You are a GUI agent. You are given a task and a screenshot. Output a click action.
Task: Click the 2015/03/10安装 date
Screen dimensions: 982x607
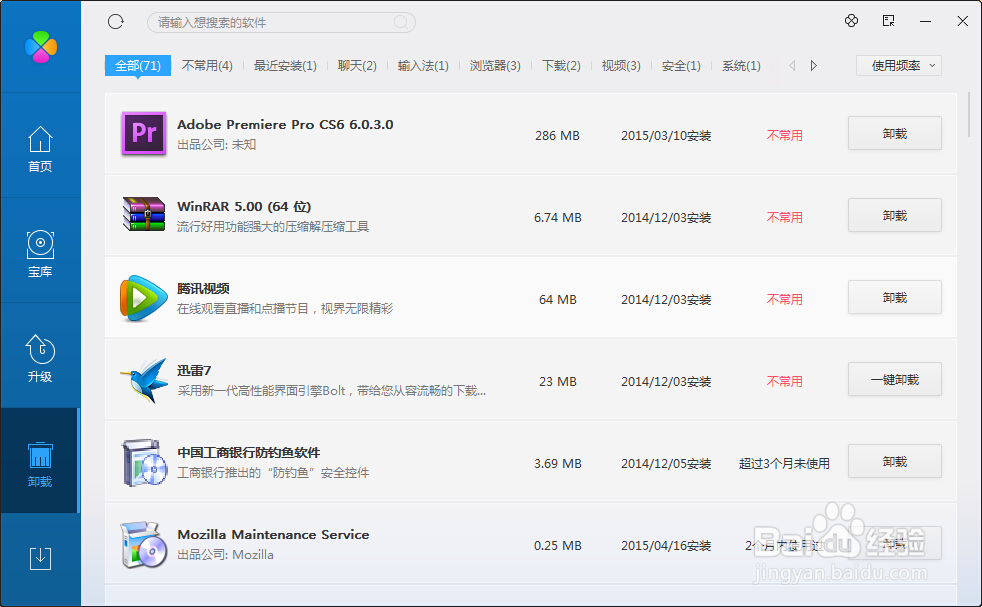click(x=666, y=135)
